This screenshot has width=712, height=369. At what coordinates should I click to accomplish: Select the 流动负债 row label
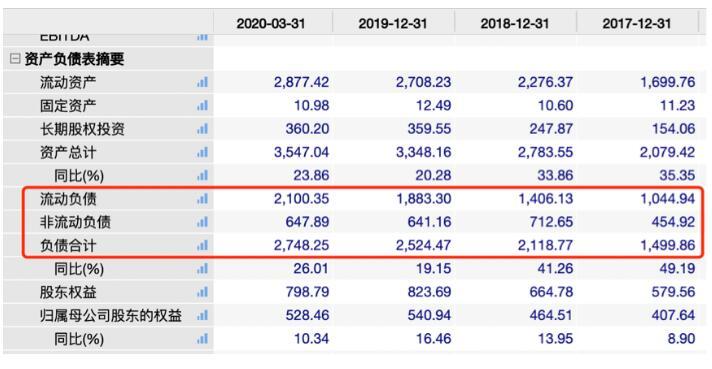[68, 199]
